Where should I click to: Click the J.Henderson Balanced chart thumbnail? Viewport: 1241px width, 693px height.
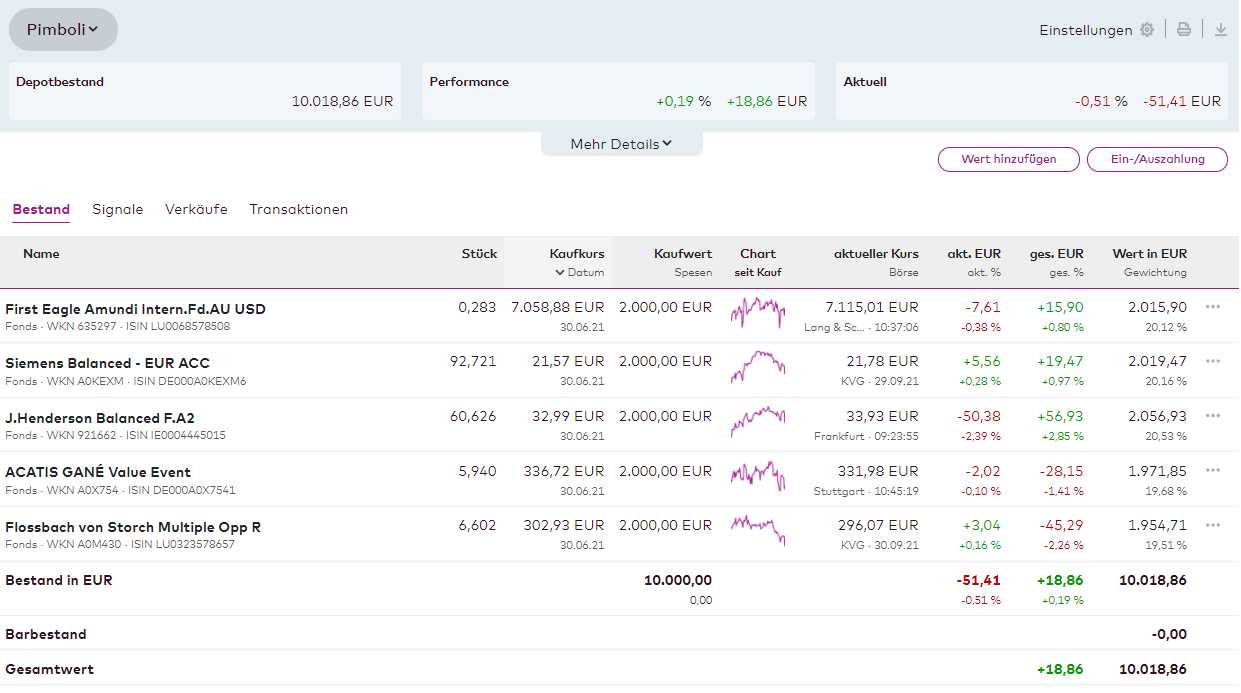point(758,422)
